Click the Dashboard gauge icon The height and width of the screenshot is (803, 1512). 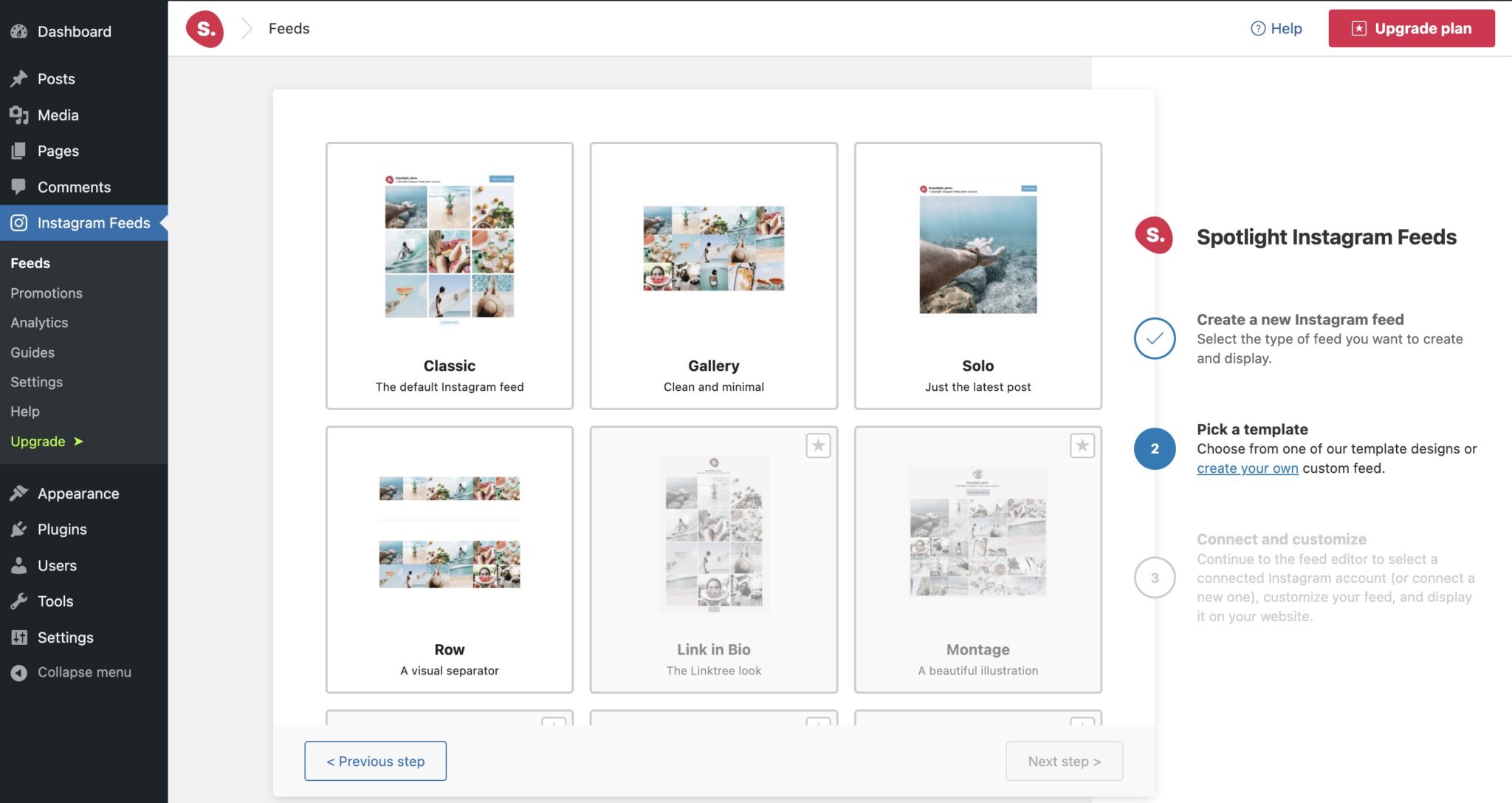(19, 31)
